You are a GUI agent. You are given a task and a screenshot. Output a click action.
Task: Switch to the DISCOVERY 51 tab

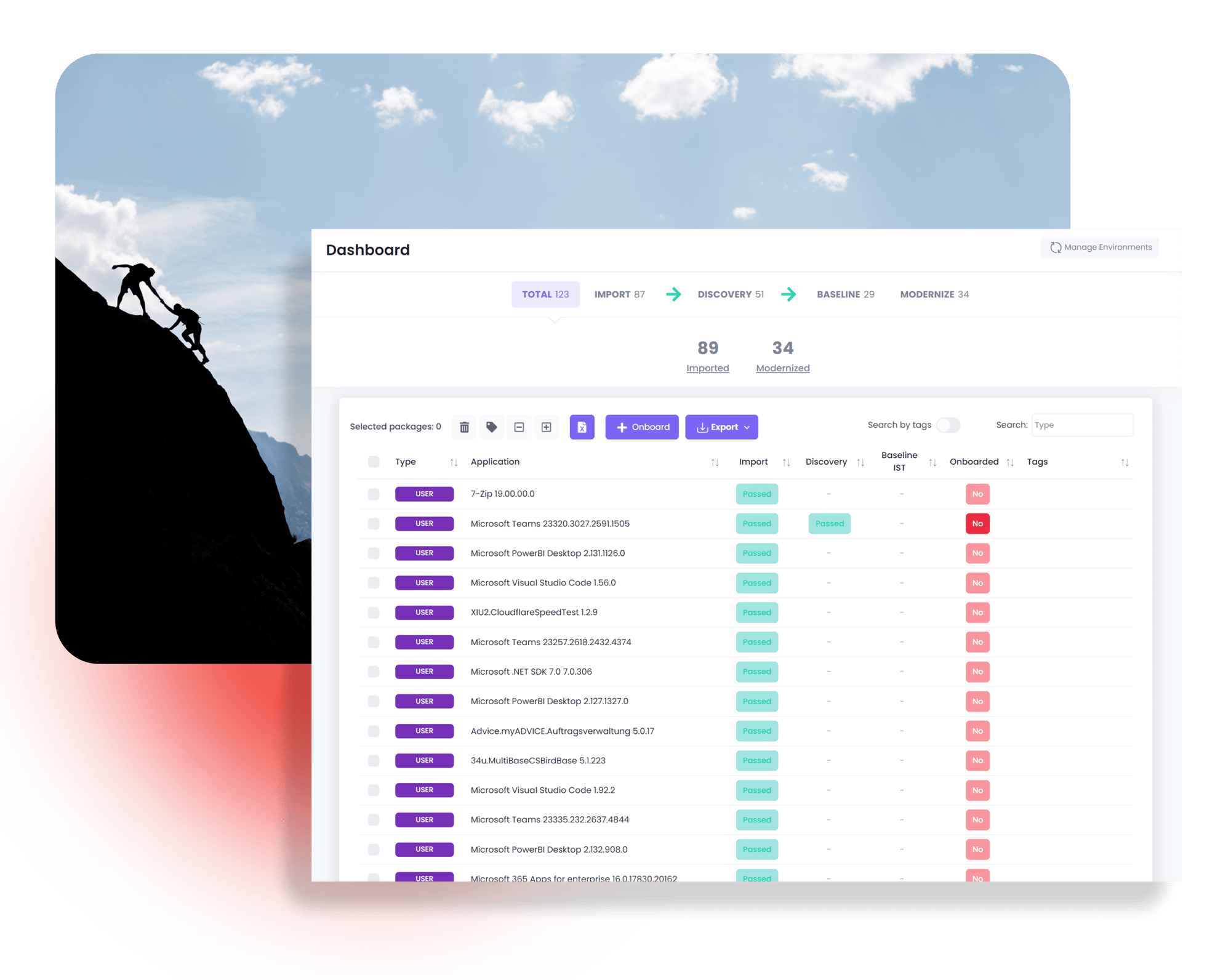pyautogui.click(x=731, y=294)
